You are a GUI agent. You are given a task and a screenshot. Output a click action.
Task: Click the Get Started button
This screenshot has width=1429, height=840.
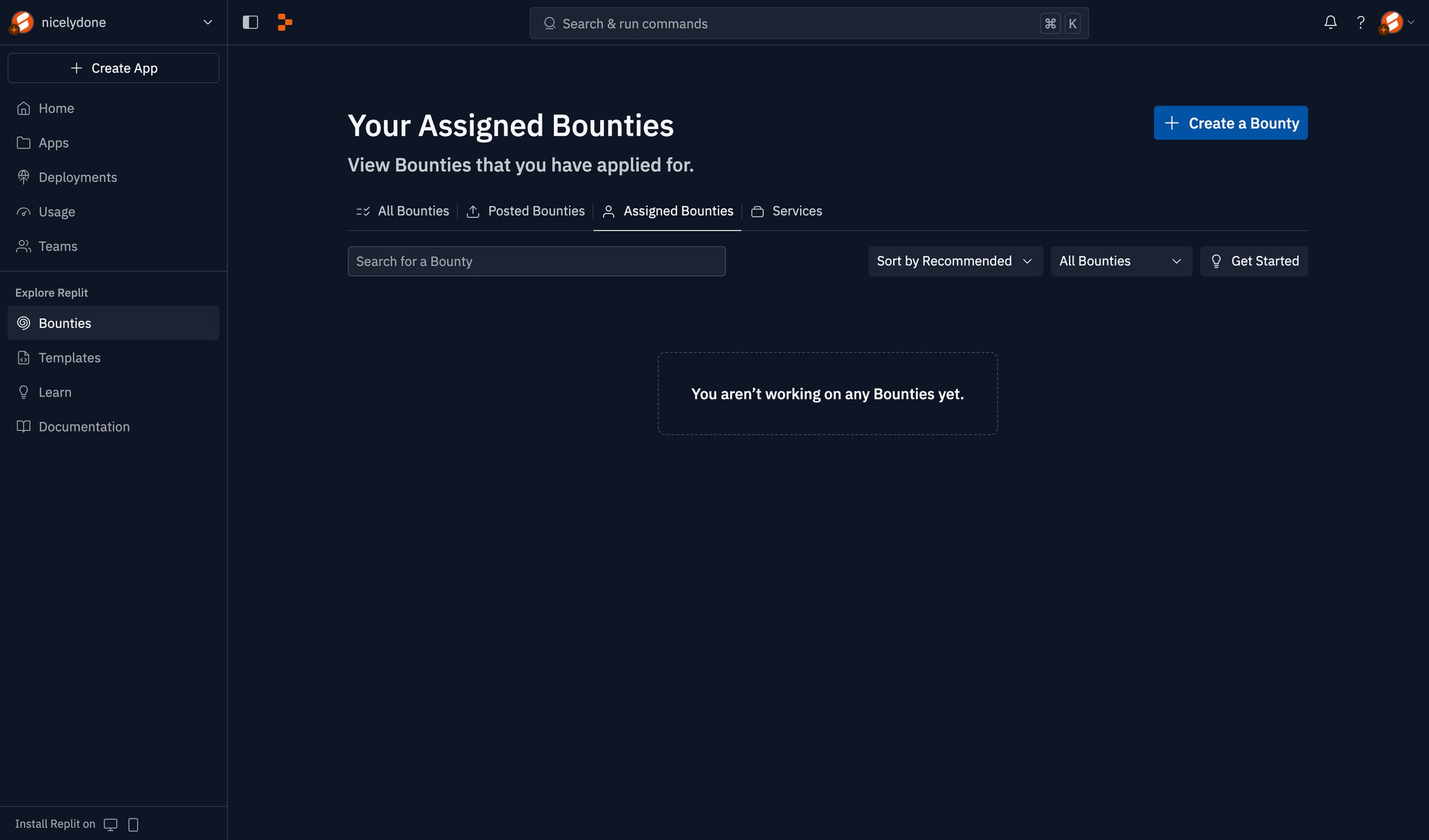coord(1254,261)
